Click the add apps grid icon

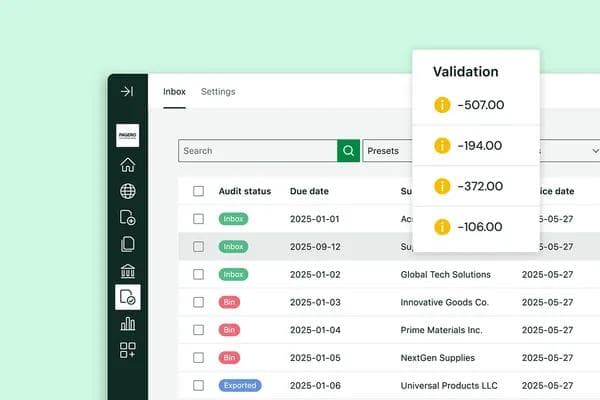point(127,349)
